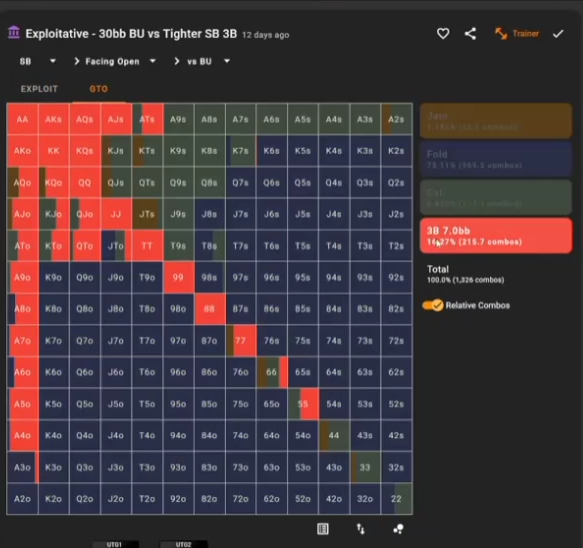Switch to the EXPLOIT tab
The width and height of the screenshot is (583, 548).
pos(39,89)
